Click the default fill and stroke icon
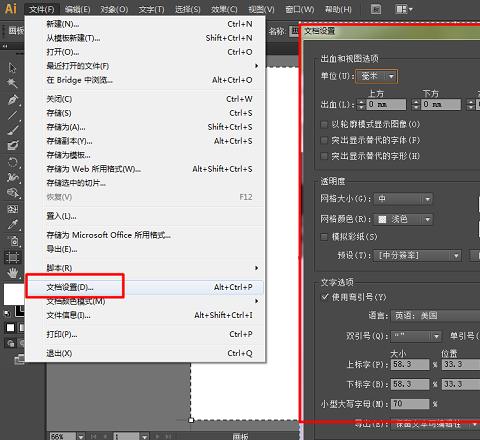The height and width of the screenshot is (440, 480). pos(7,313)
